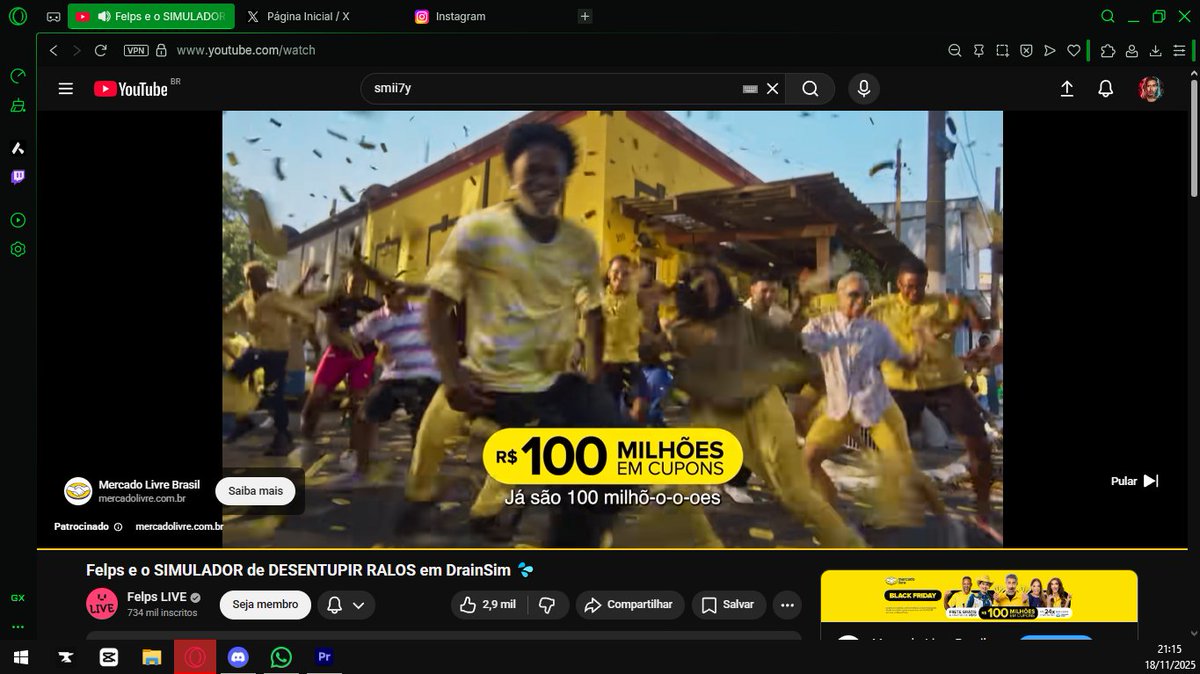Open the Patrocinado info icon

click(x=118, y=526)
